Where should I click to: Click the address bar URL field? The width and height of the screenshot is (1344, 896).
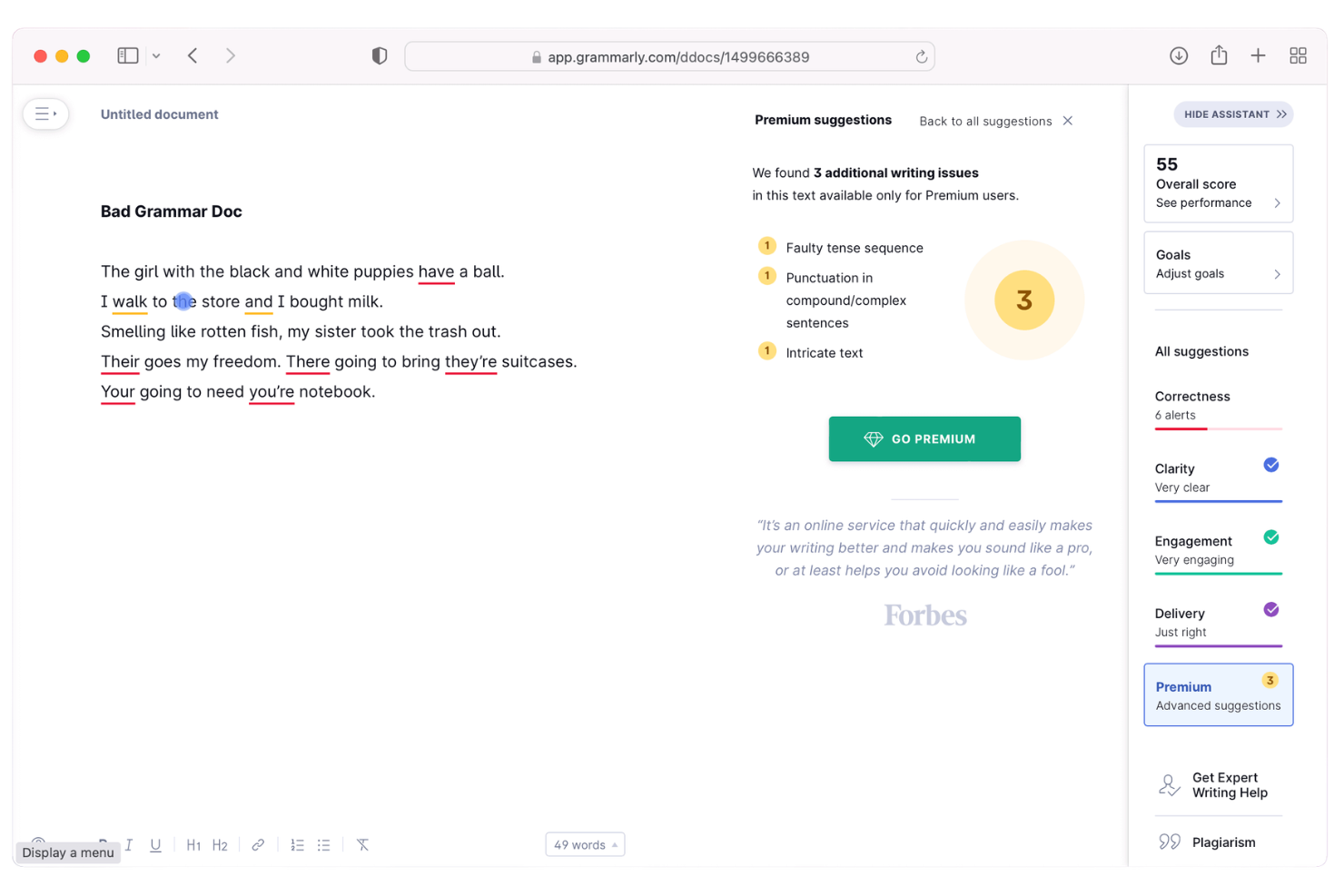point(669,56)
